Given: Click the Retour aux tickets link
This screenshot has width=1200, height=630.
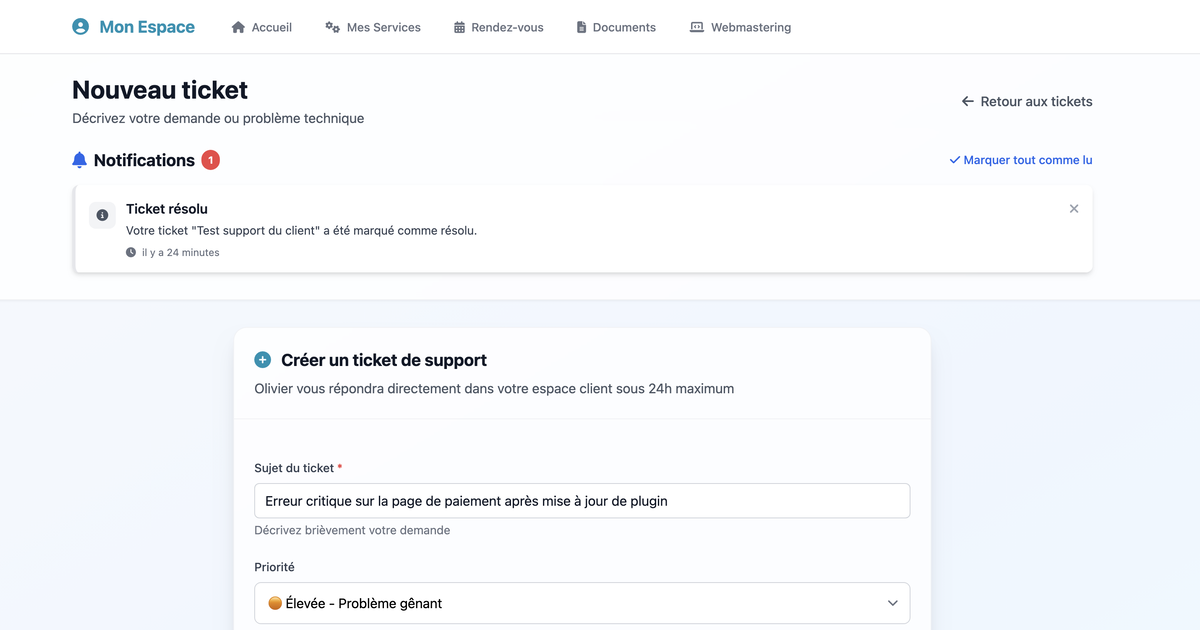Looking at the screenshot, I should [1027, 101].
